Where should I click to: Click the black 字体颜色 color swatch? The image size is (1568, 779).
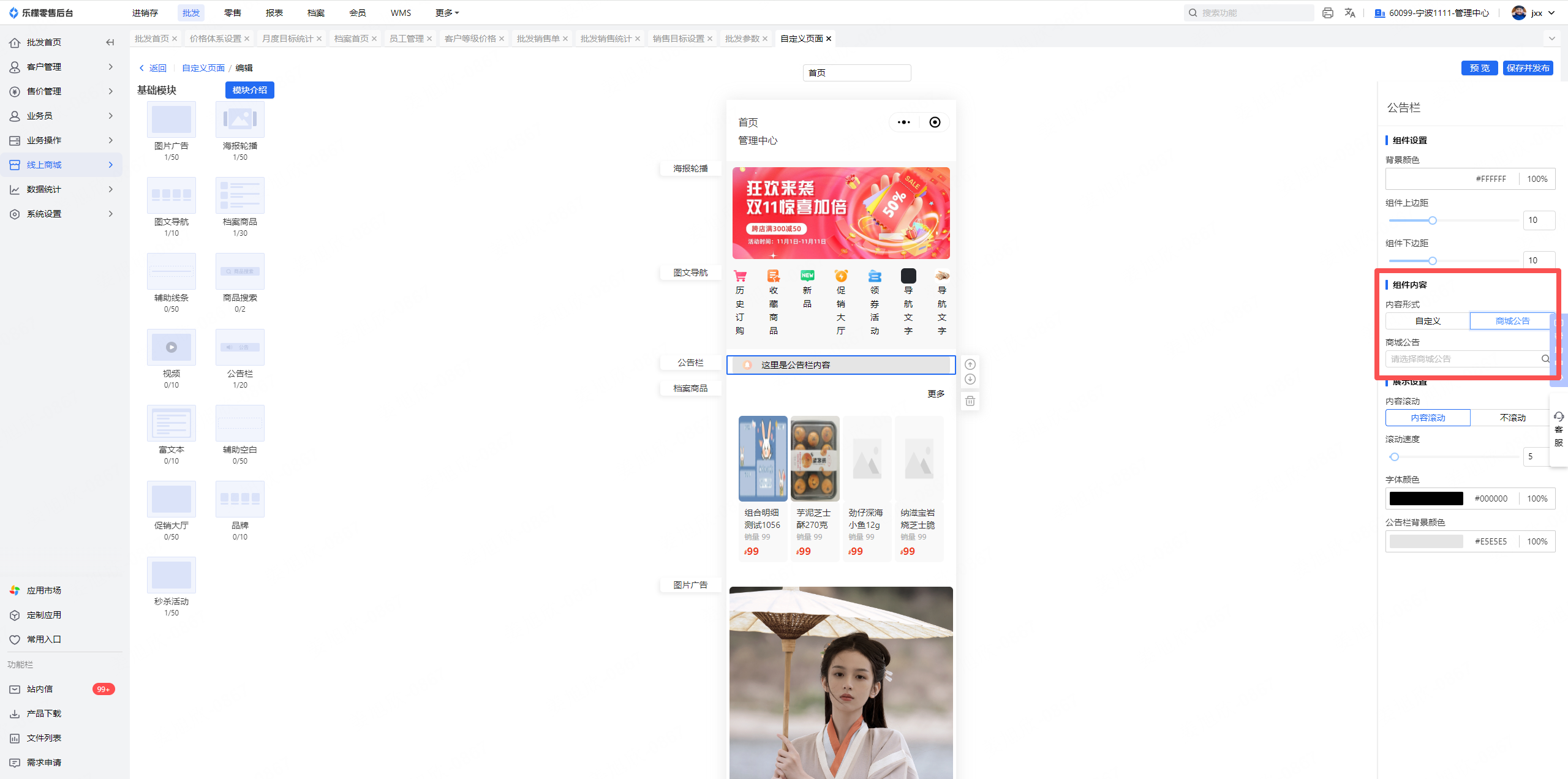coord(1426,499)
